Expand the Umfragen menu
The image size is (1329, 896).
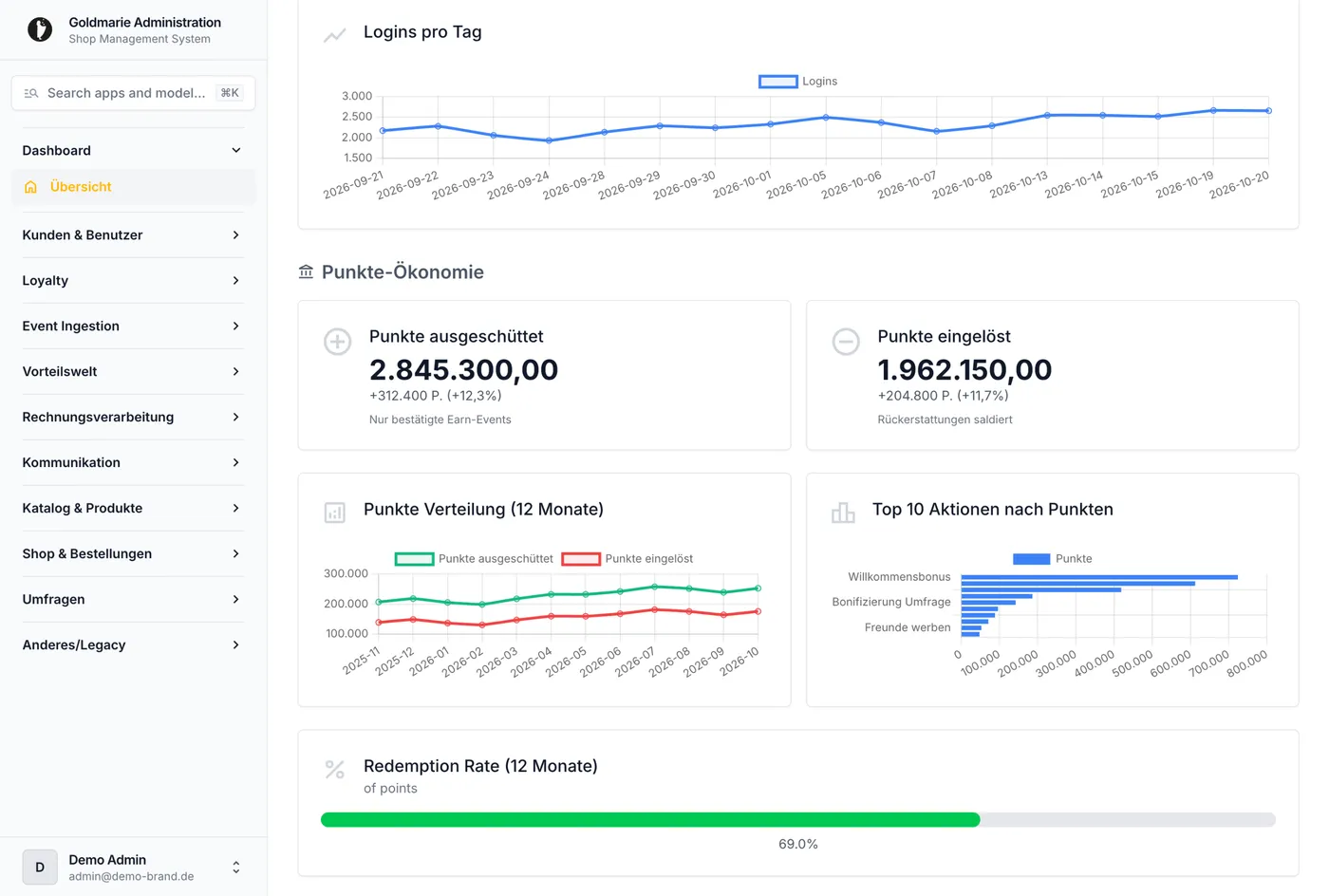point(133,599)
